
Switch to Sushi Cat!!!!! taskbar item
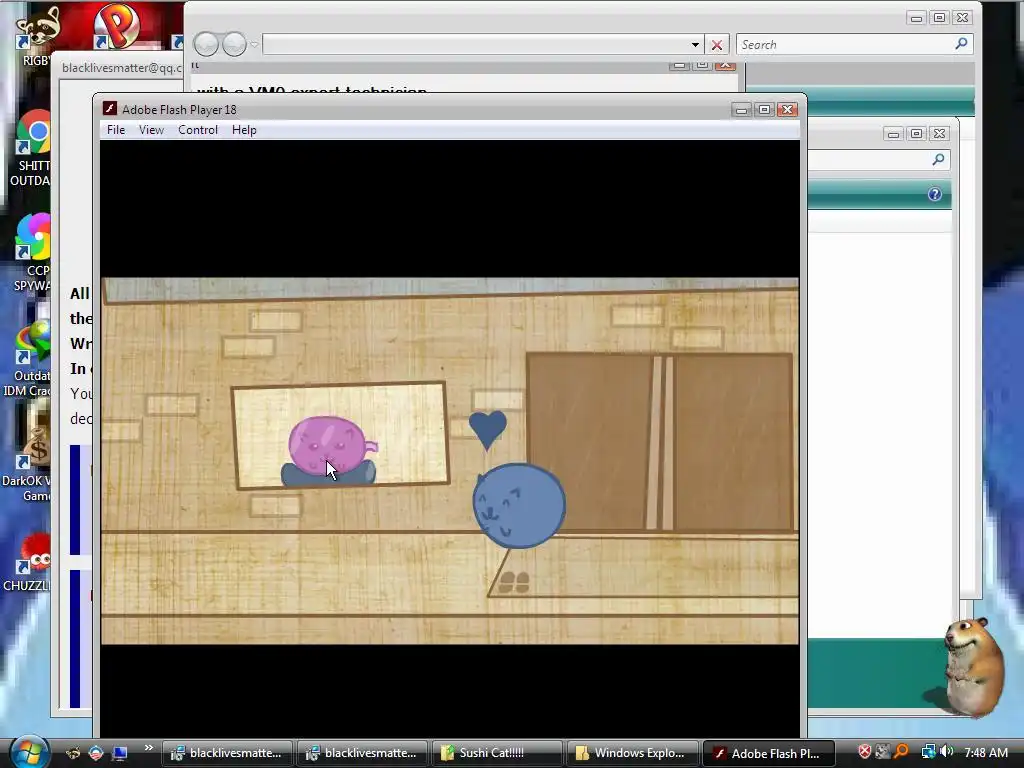[x=497, y=753]
